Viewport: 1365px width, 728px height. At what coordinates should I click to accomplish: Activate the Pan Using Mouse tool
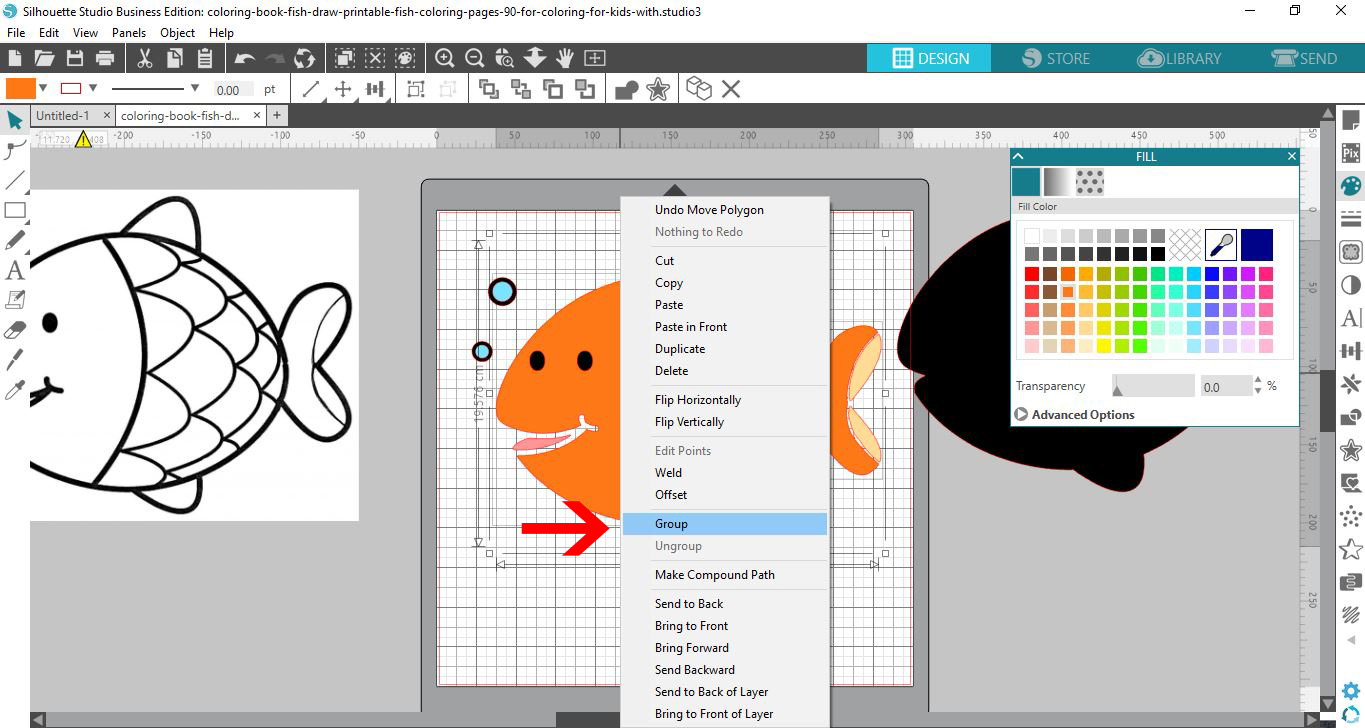(565, 57)
